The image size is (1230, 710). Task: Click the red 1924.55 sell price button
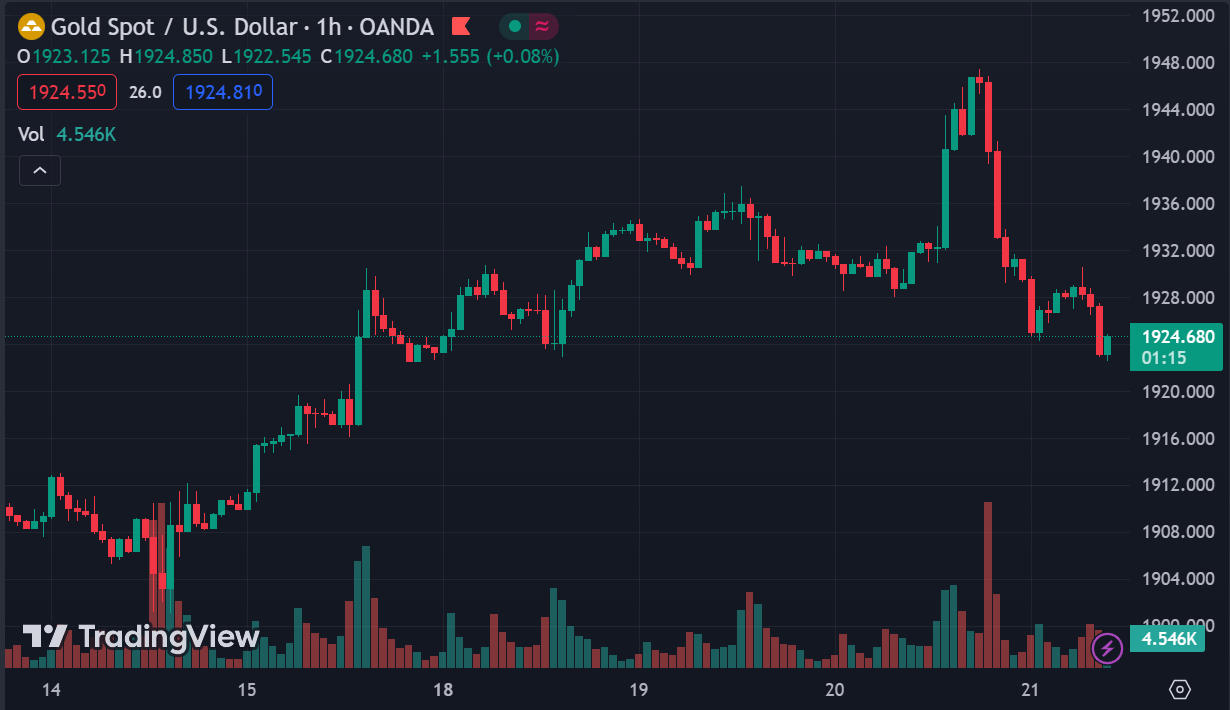click(67, 92)
